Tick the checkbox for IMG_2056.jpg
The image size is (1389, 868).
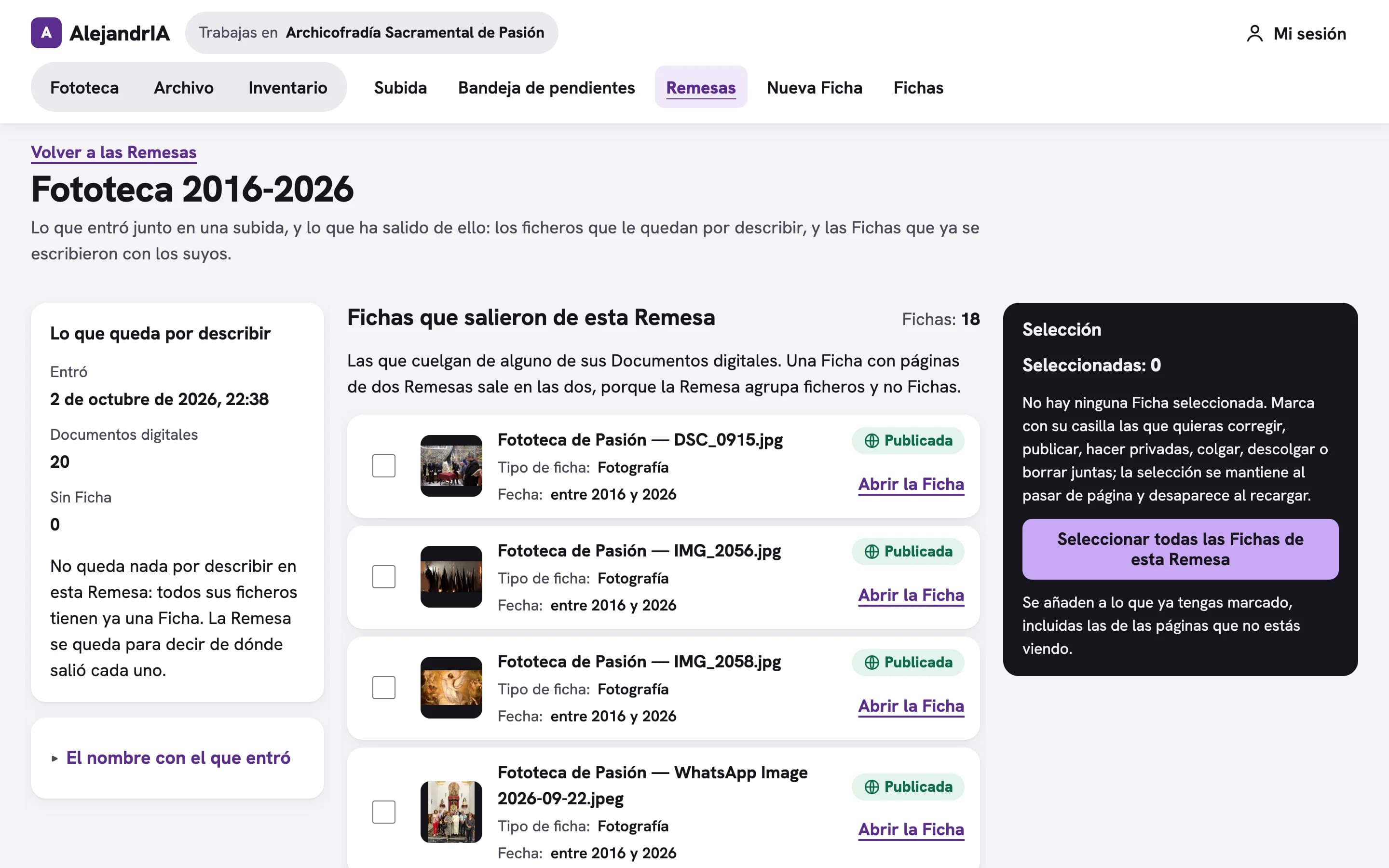383,576
